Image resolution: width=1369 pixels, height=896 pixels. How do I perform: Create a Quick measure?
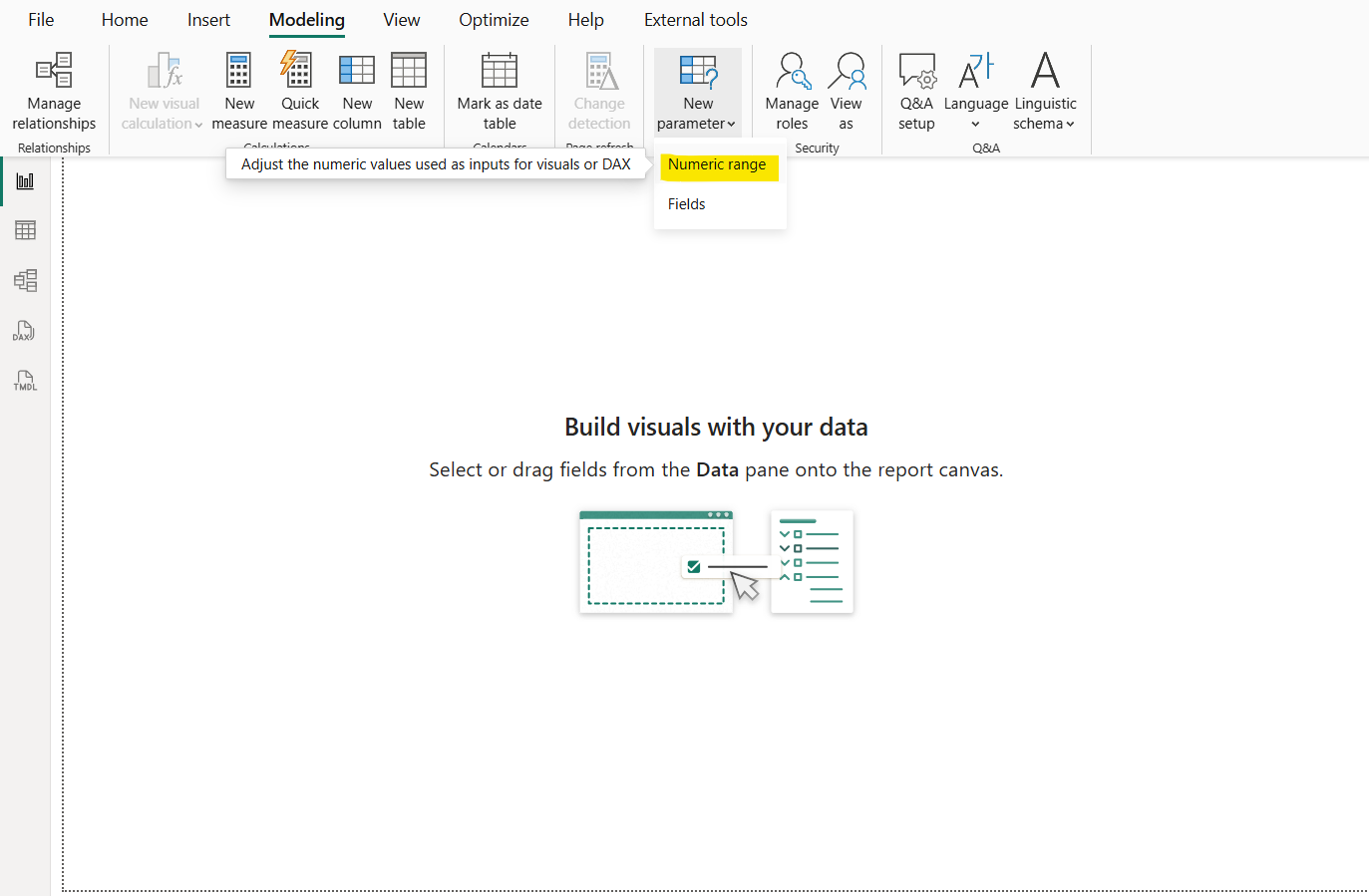[x=298, y=90]
